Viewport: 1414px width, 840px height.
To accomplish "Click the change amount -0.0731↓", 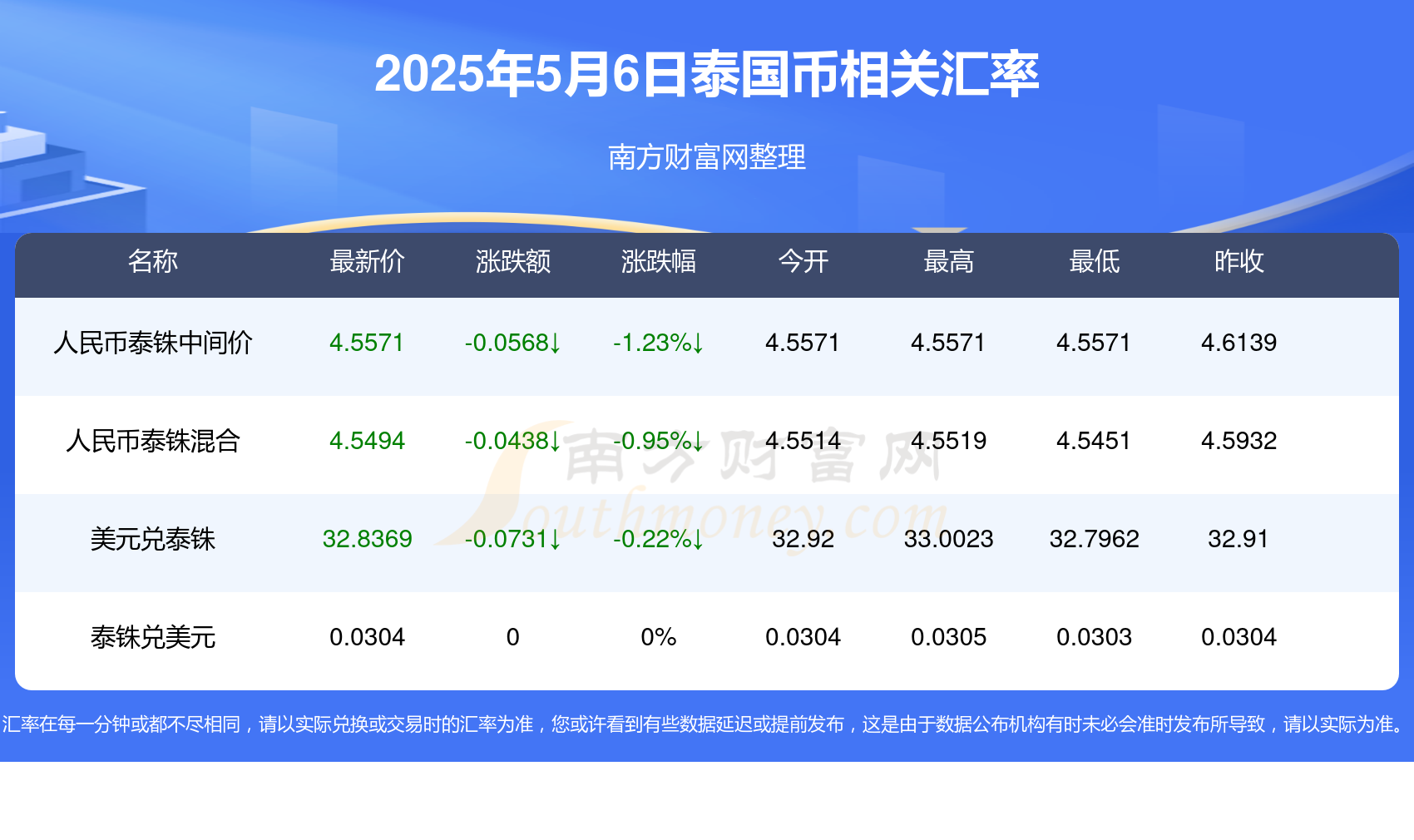I will [513, 539].
